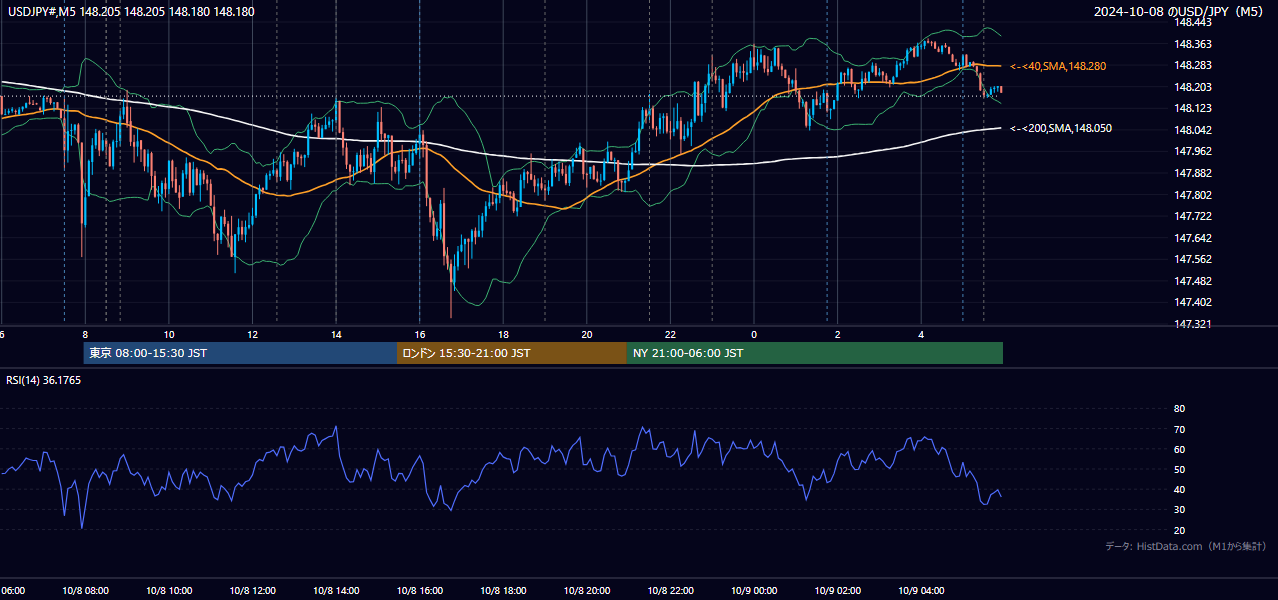This screenshot has width=1278, height=600.
Task: Click the bottom time label 10/8 10:00
Action: point(169,590)
